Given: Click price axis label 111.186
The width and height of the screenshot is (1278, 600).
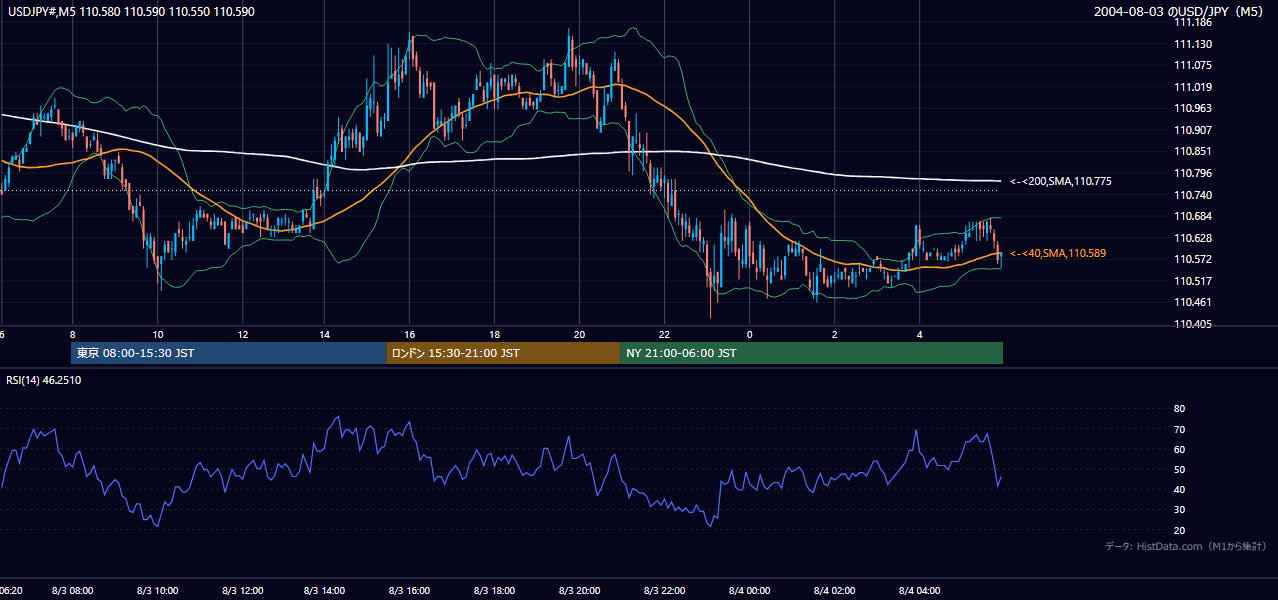Looking at the screenshot, I should [1193, 22].
